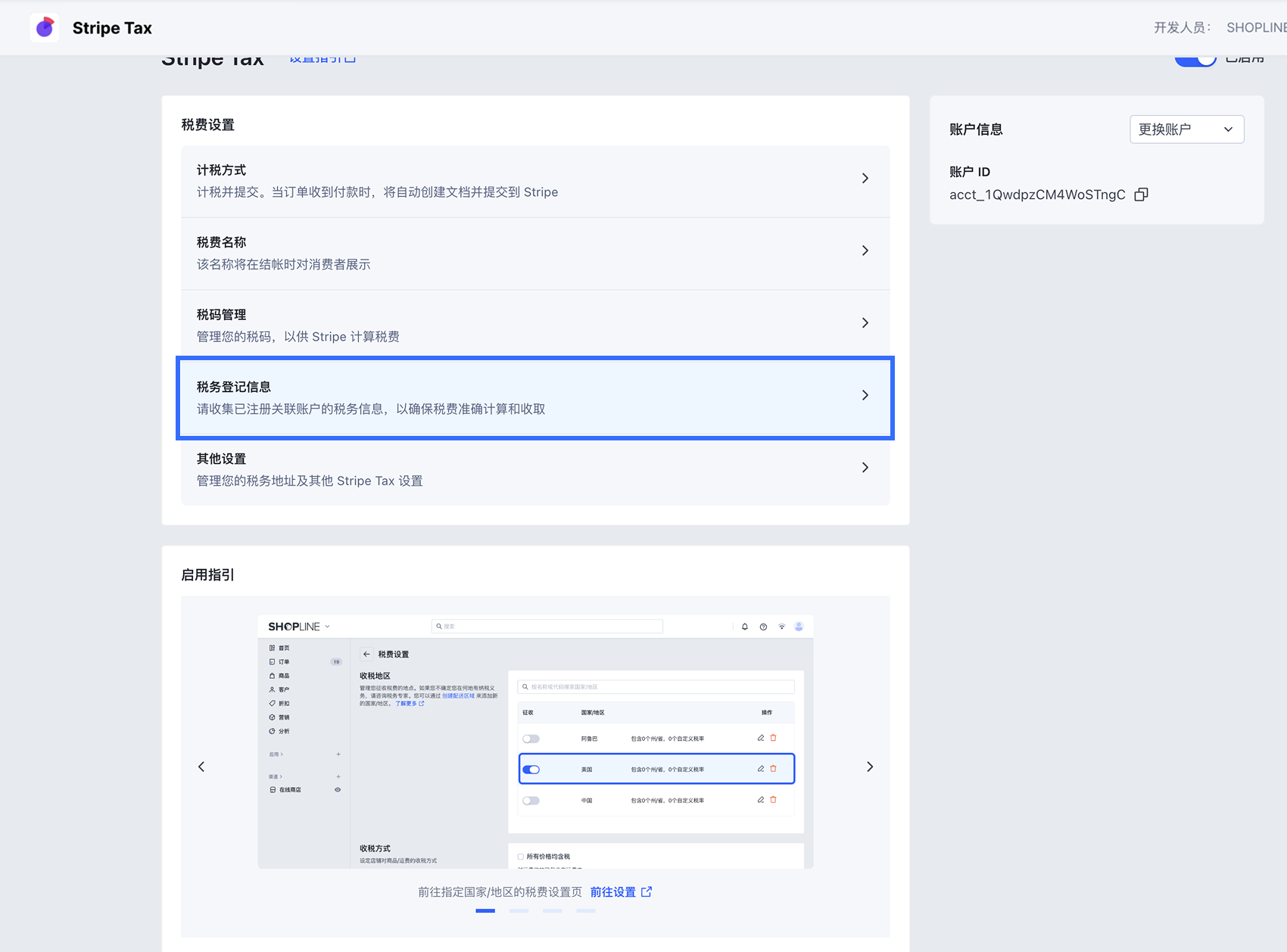Click the SHOPLINE tax settings guide screenshot
1287x952 pixels.
[535, 742]
